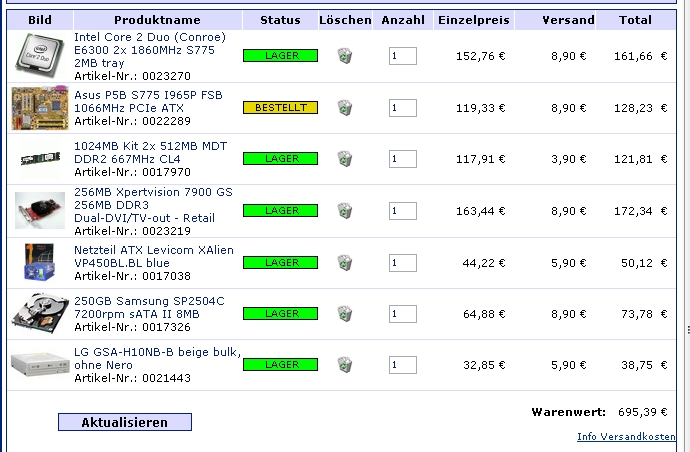The width and height of the screenshot is (690, 452).
Task: Click LAGER badge in 1024MB Kit row
Action: (x=280, y=158)
